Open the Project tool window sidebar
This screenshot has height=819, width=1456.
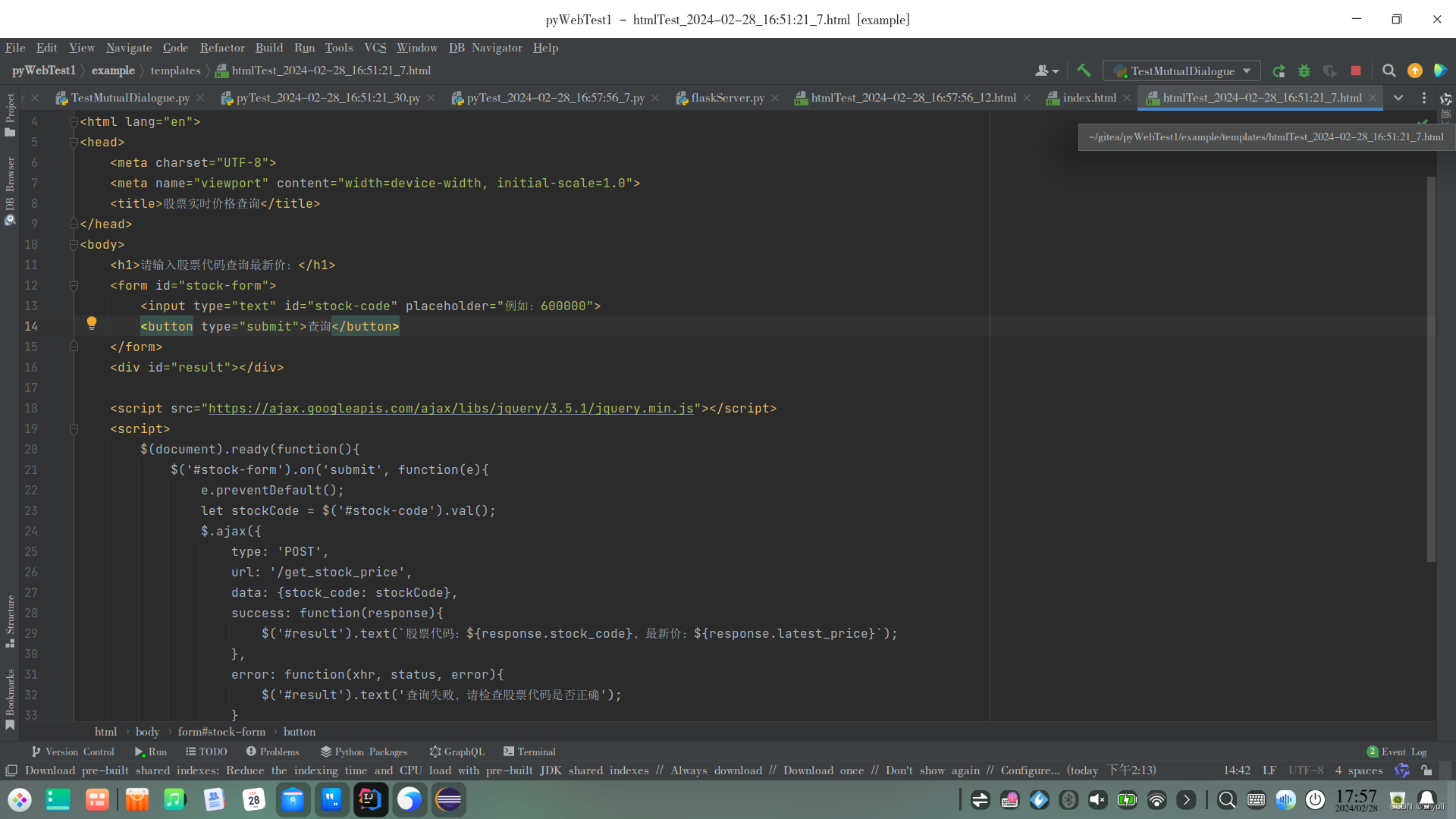[x=10, y=114]
